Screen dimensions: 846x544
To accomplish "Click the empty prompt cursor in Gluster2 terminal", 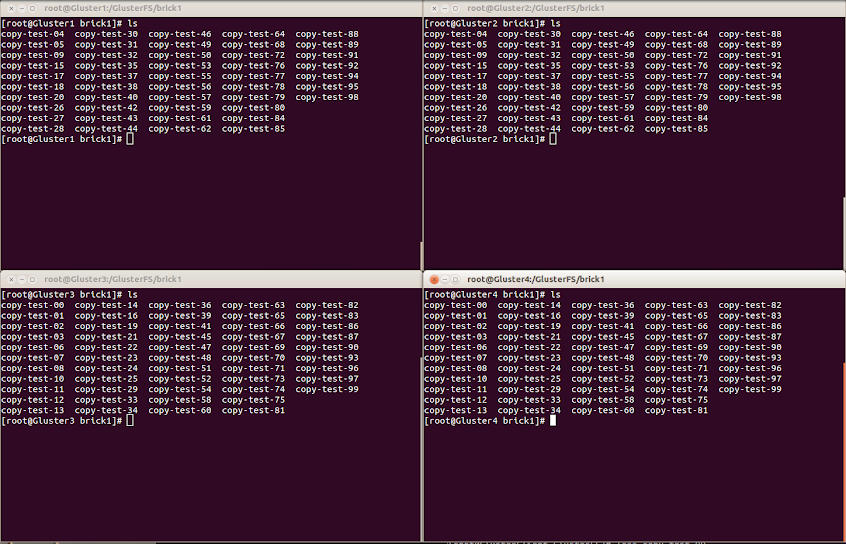I will pos(553,139).
